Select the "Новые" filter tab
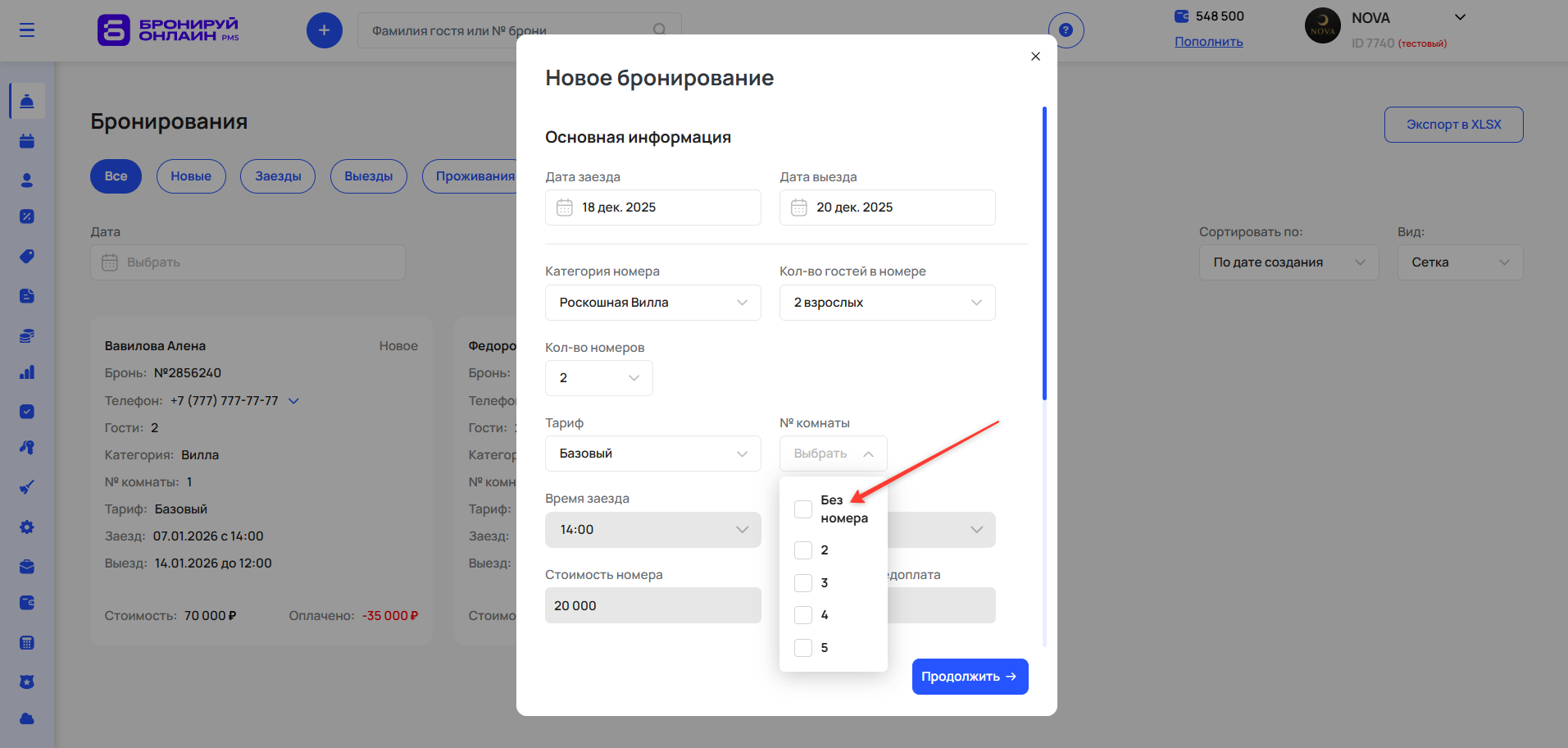Screen dimensions: 1568x748 point(191,176)
